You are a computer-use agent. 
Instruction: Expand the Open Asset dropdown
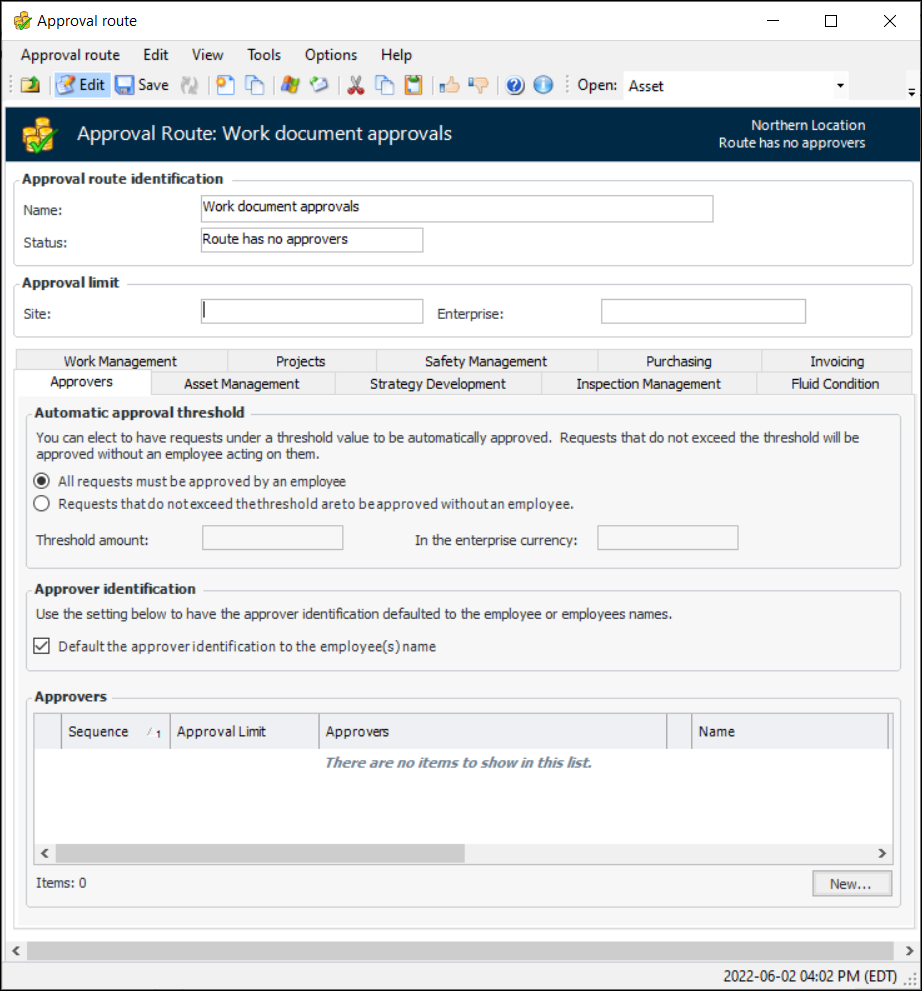840,86
